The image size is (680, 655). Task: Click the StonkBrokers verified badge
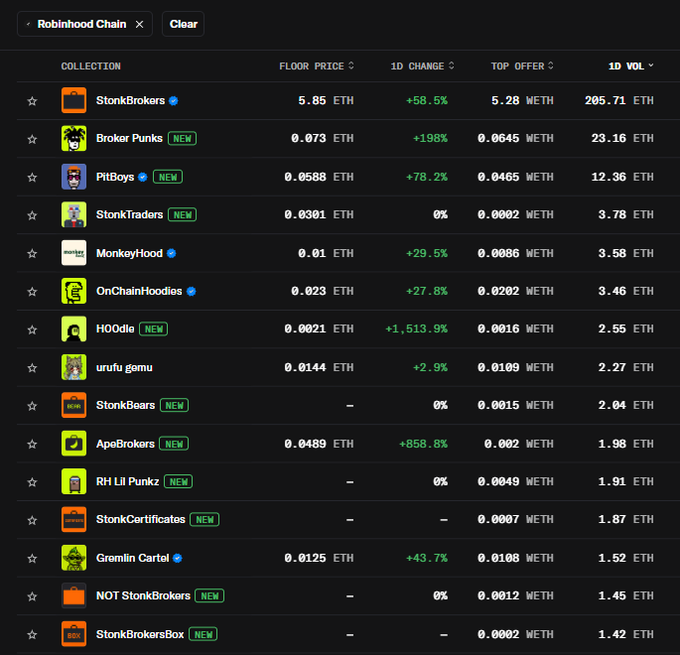pos(173,101)
